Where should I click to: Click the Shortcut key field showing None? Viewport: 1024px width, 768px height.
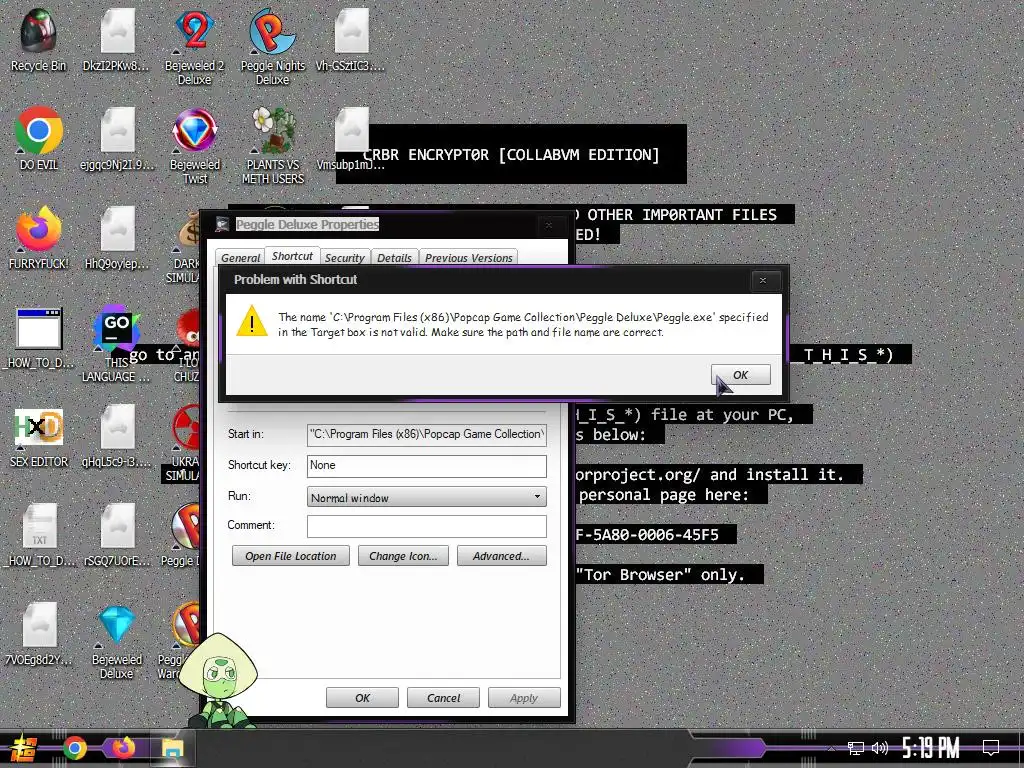click(x=426, y=466)
